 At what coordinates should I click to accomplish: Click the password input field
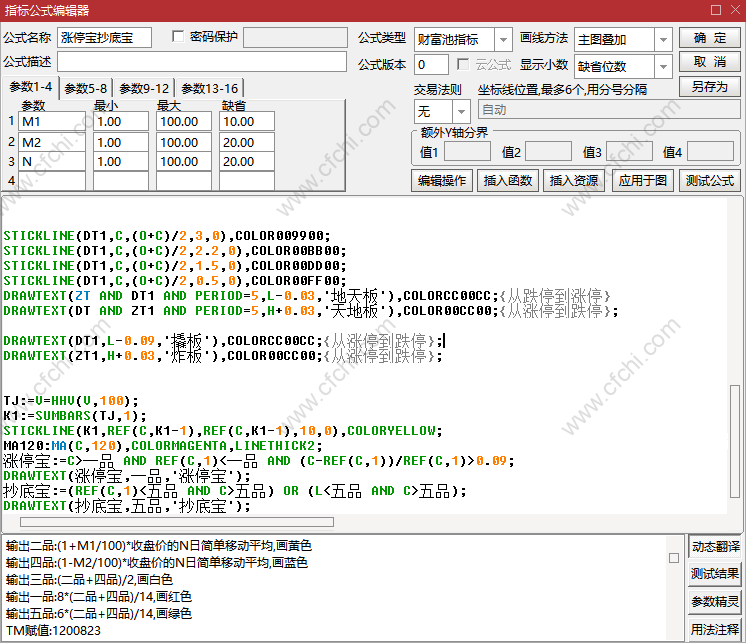coord(295,37)
